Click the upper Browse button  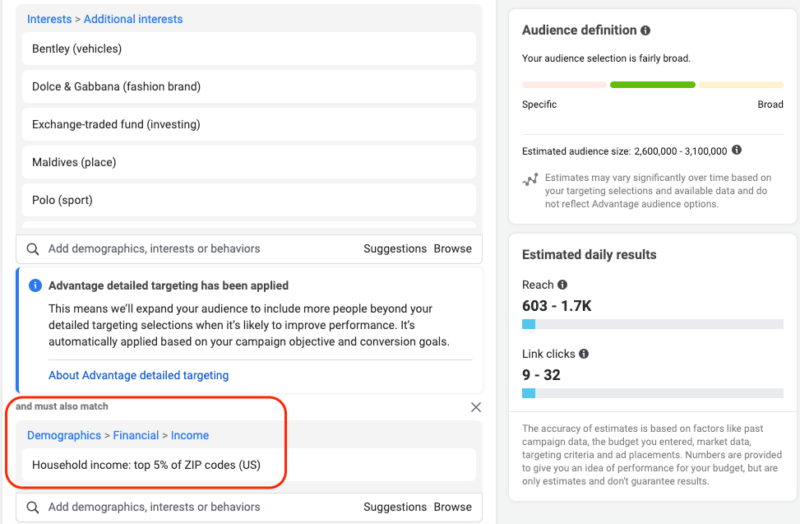pos(453,249)
